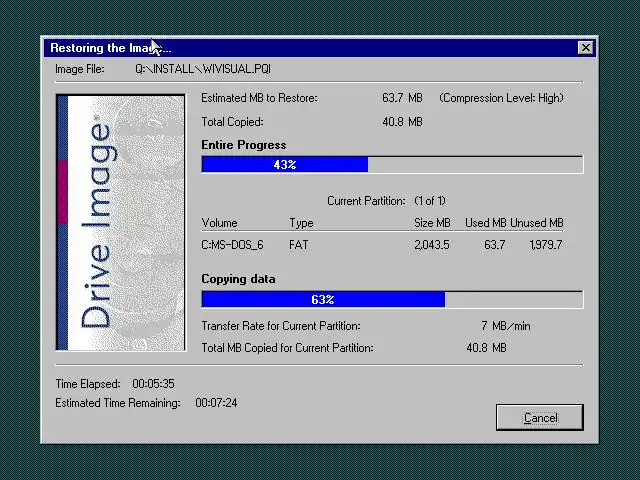
Task: Click the Estimated Time Remaining value 00:07:24
Action: (216, 403)
